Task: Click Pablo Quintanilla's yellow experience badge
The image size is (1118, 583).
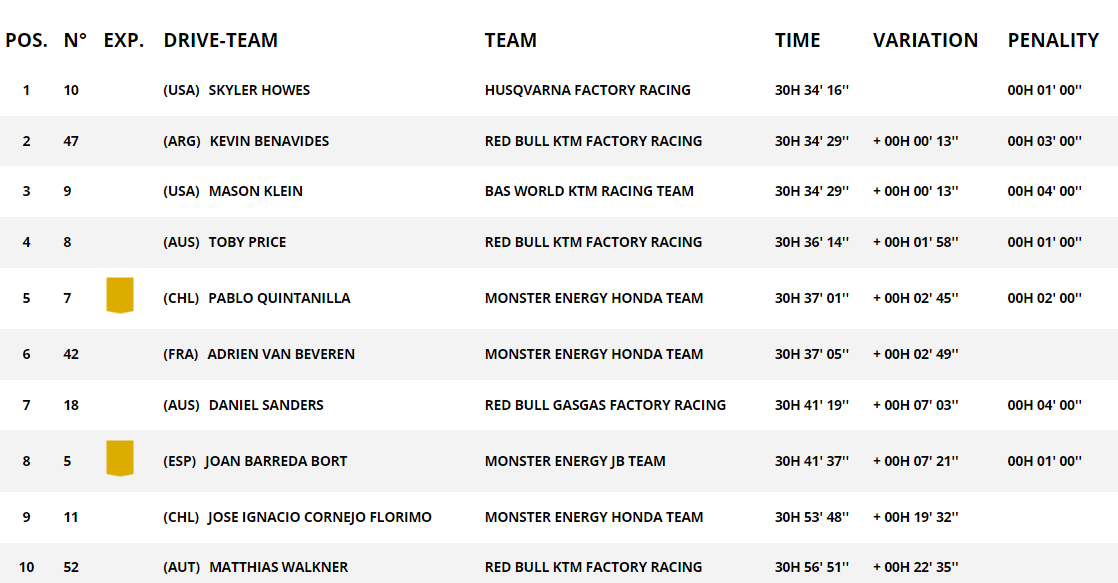Action: pos(120,295)
